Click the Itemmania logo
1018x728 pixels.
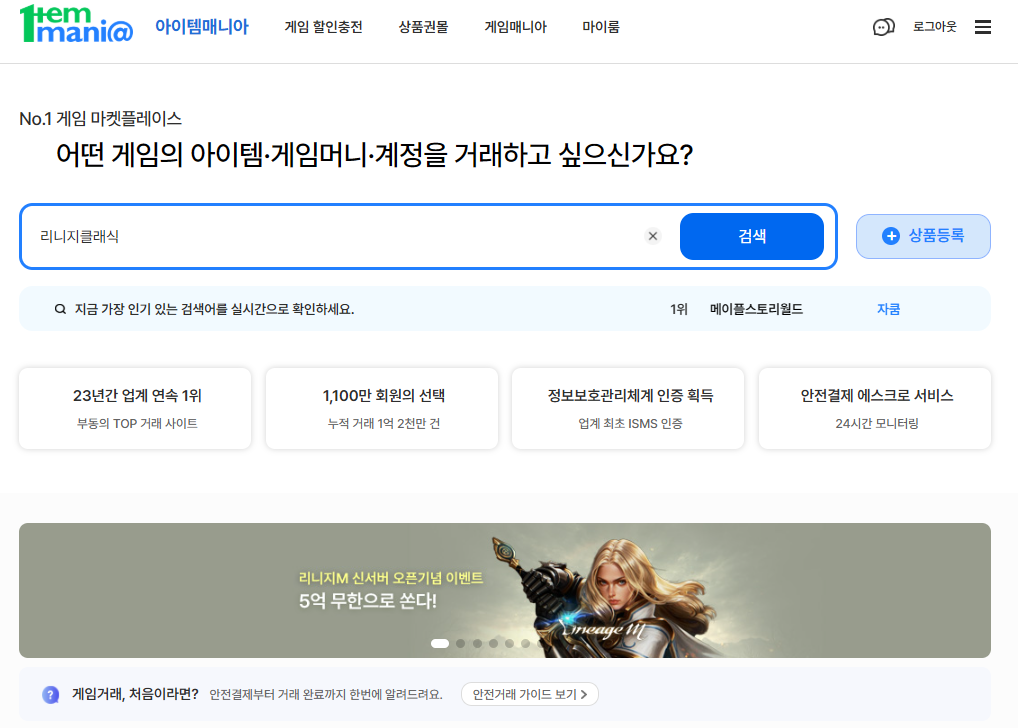click(77, 25)
